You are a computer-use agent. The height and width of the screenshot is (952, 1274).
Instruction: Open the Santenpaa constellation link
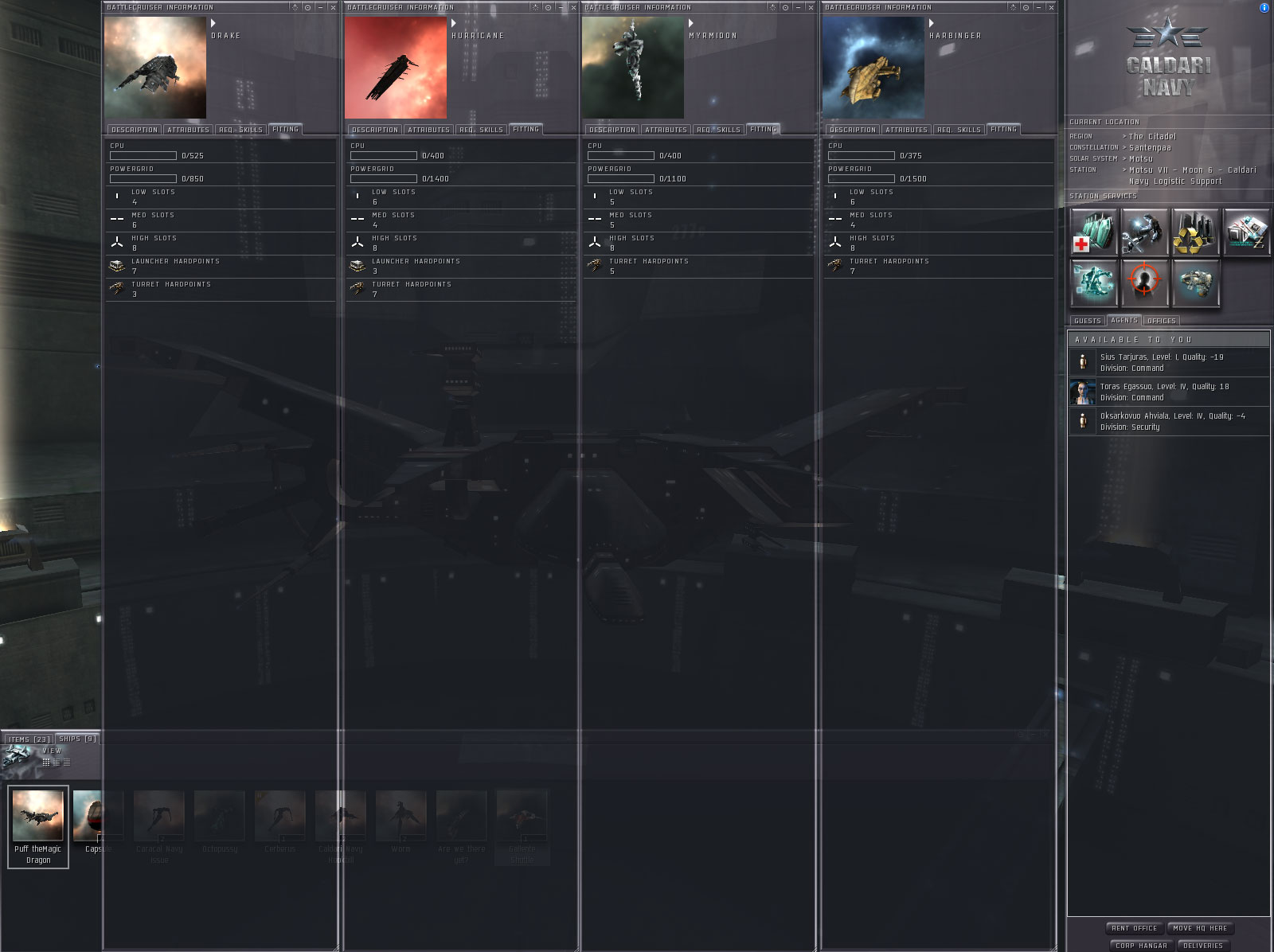coord(1150,148)
